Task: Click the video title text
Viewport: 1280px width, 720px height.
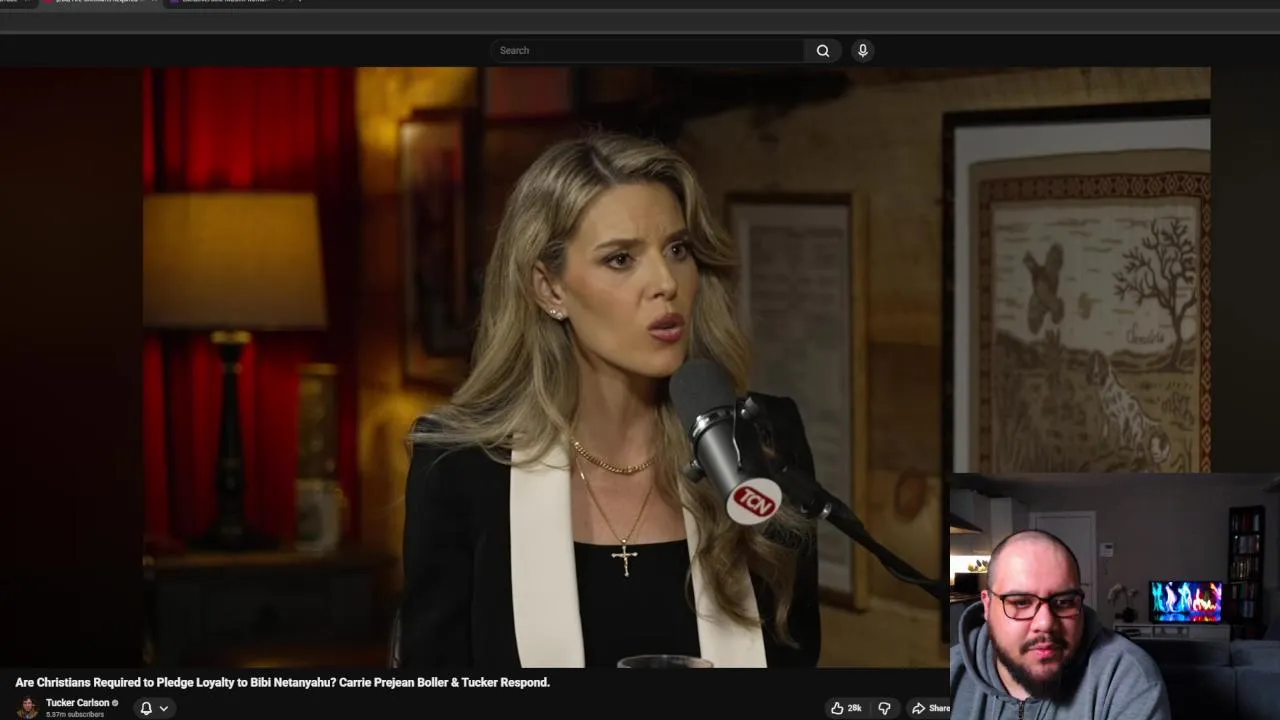Action: pyautogui.click(x=283, y=682)
